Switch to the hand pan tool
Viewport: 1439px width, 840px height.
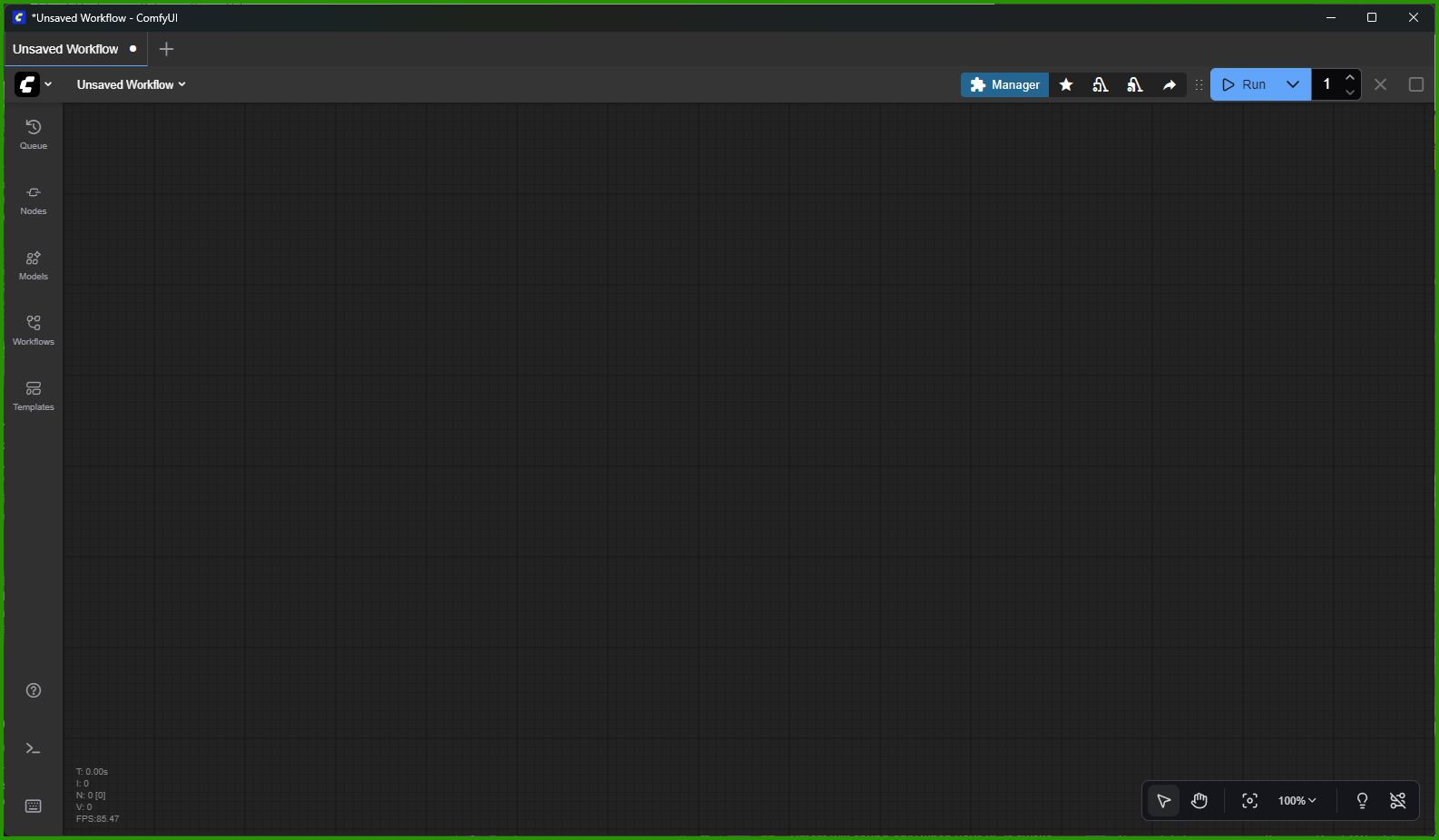1199,801
